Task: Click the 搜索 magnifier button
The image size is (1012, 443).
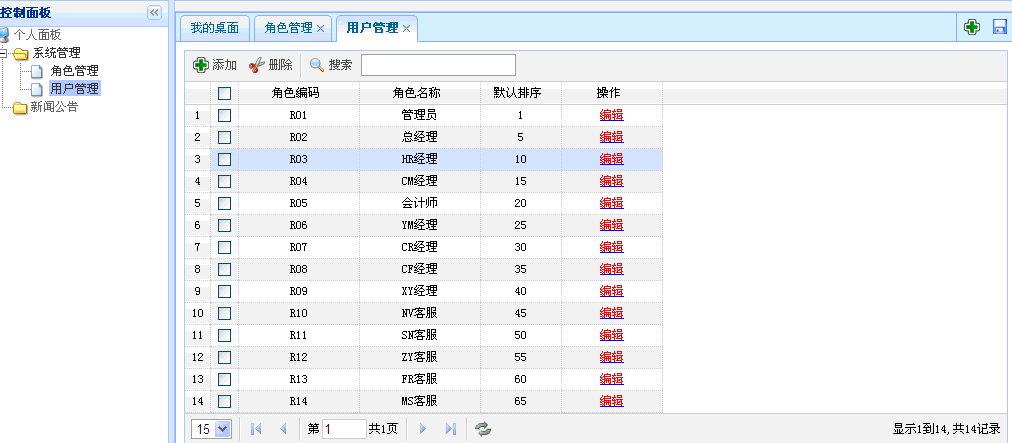Action: pos(331,65)
